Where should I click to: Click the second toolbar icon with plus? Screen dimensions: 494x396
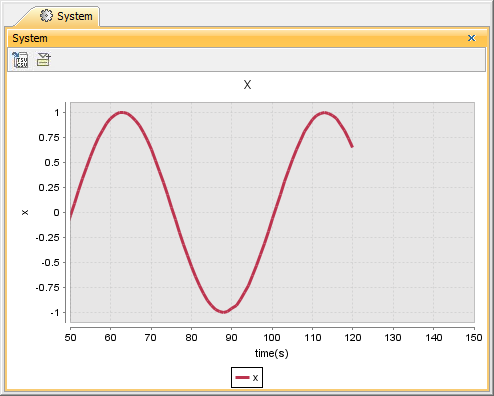pos(44,59)
